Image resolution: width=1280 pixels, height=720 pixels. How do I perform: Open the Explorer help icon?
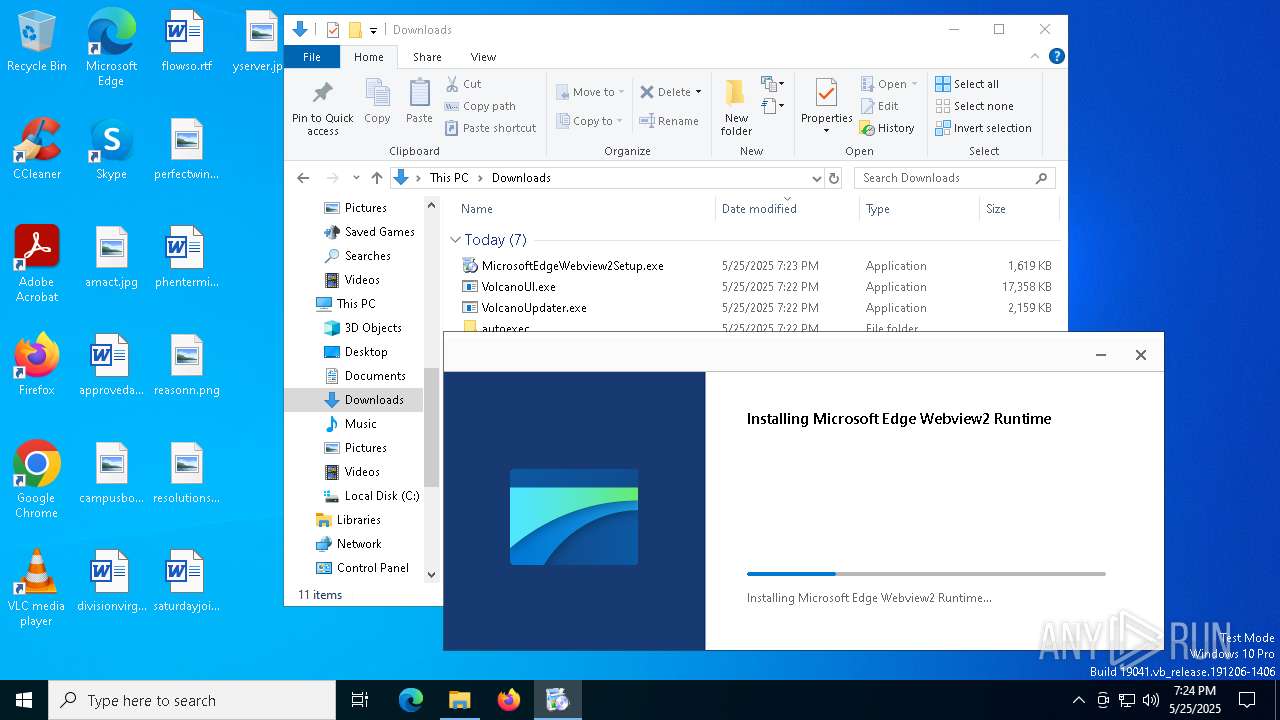(1056, 57)
